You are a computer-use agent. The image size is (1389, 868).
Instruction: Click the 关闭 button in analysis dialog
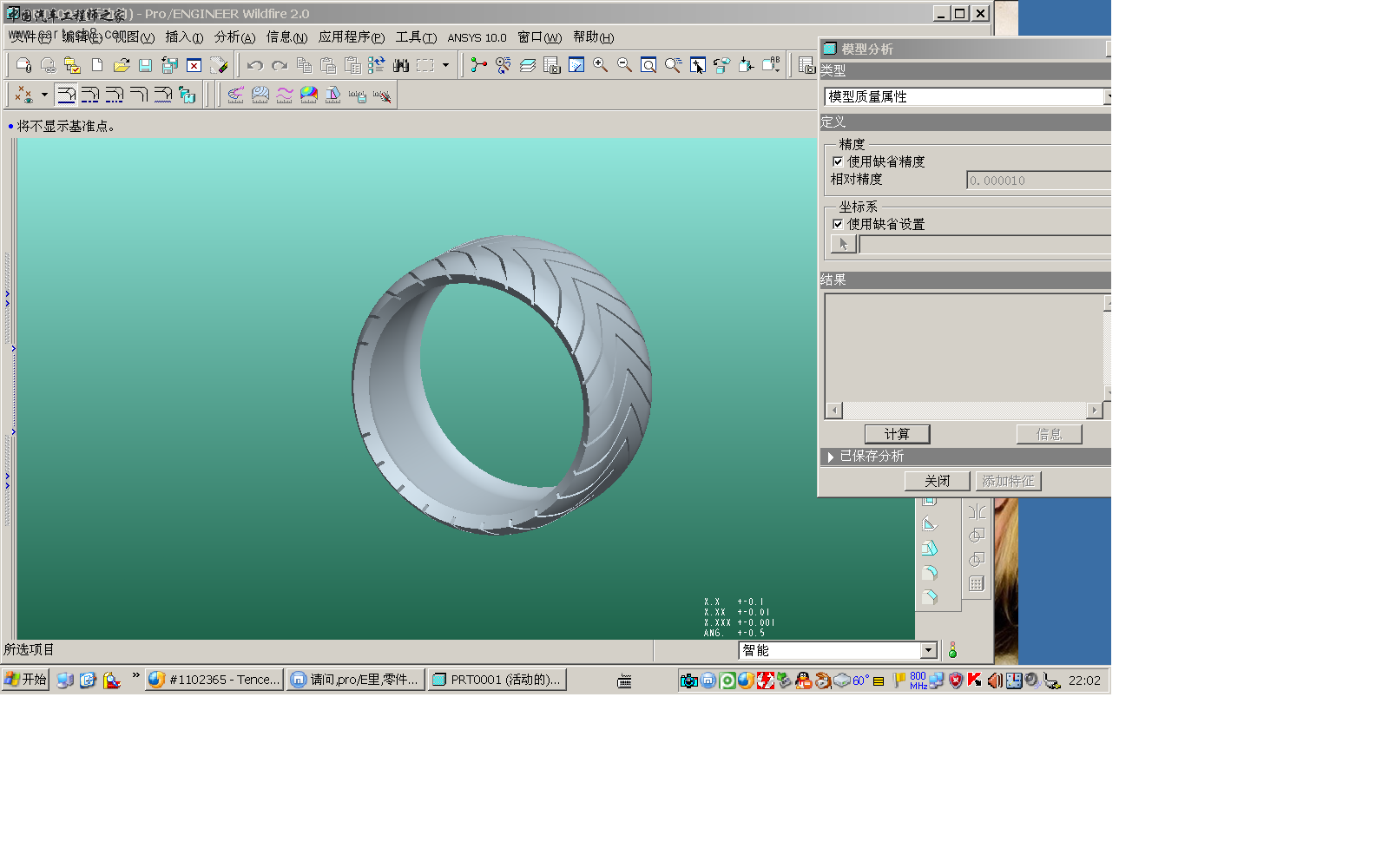[x=937, y=481]
